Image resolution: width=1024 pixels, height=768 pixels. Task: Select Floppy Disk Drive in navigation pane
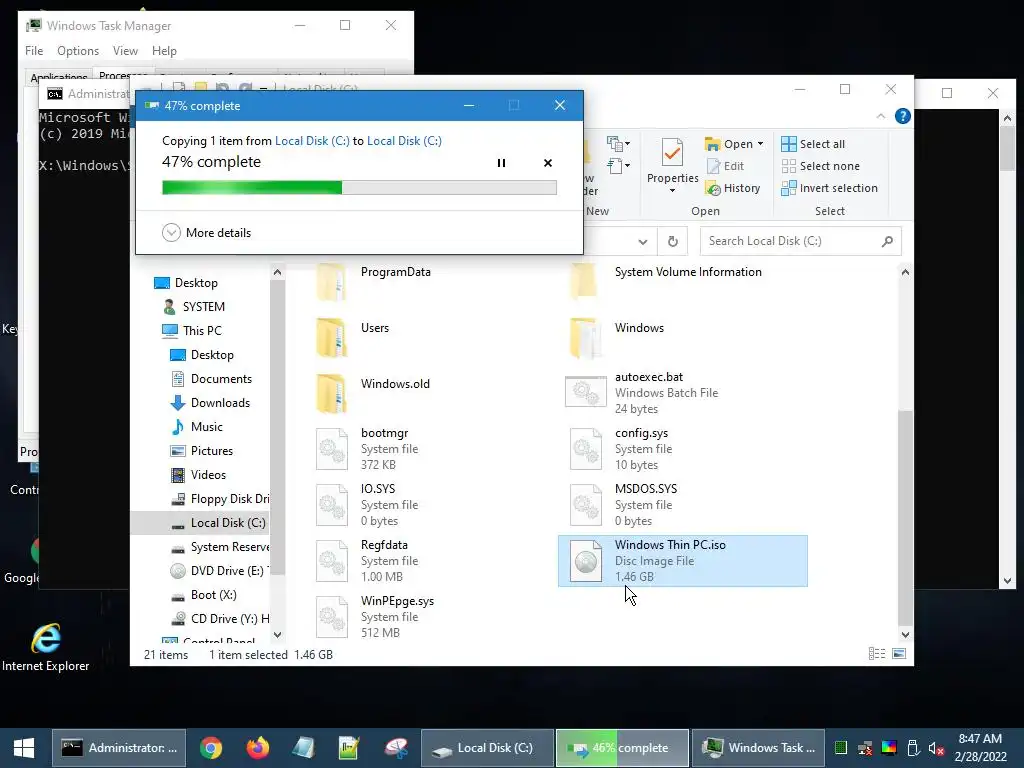click(x=220, y=499)
